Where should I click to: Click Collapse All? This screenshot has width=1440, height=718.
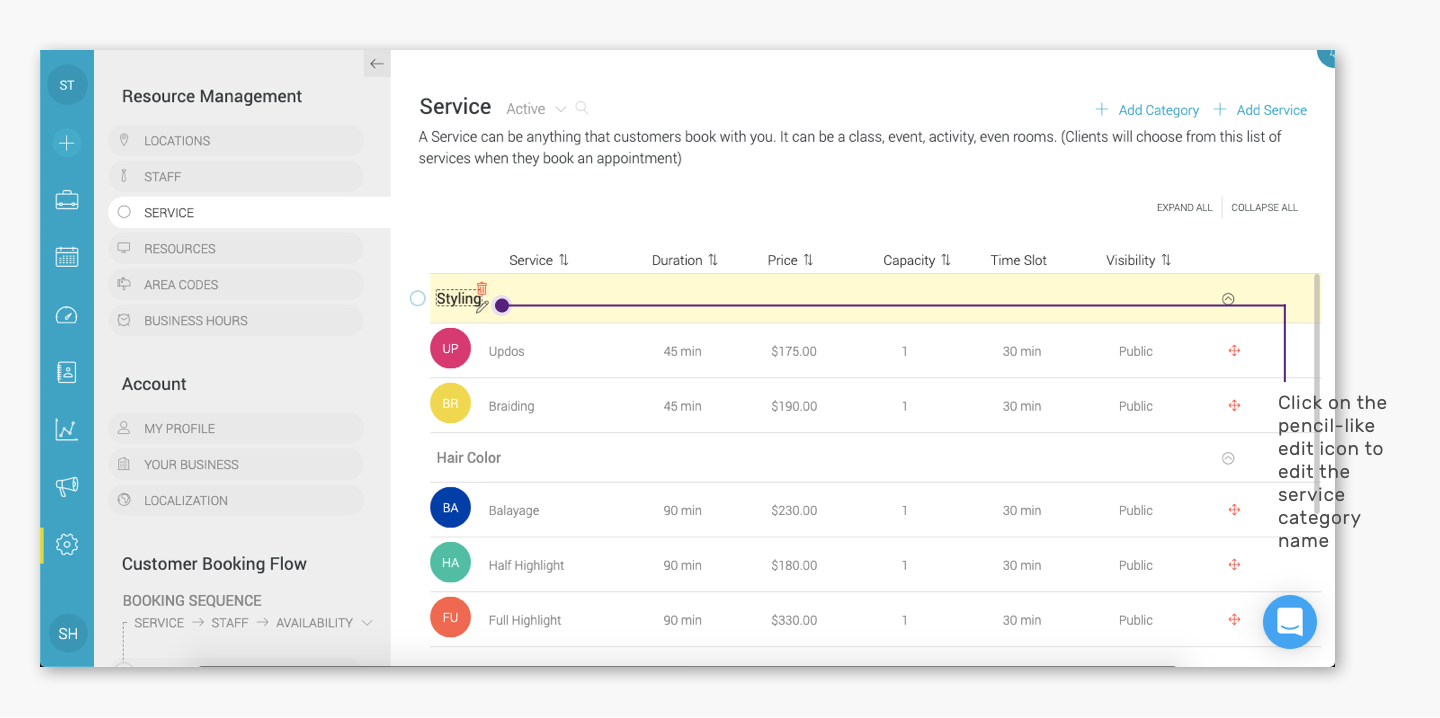point(1265,208)
